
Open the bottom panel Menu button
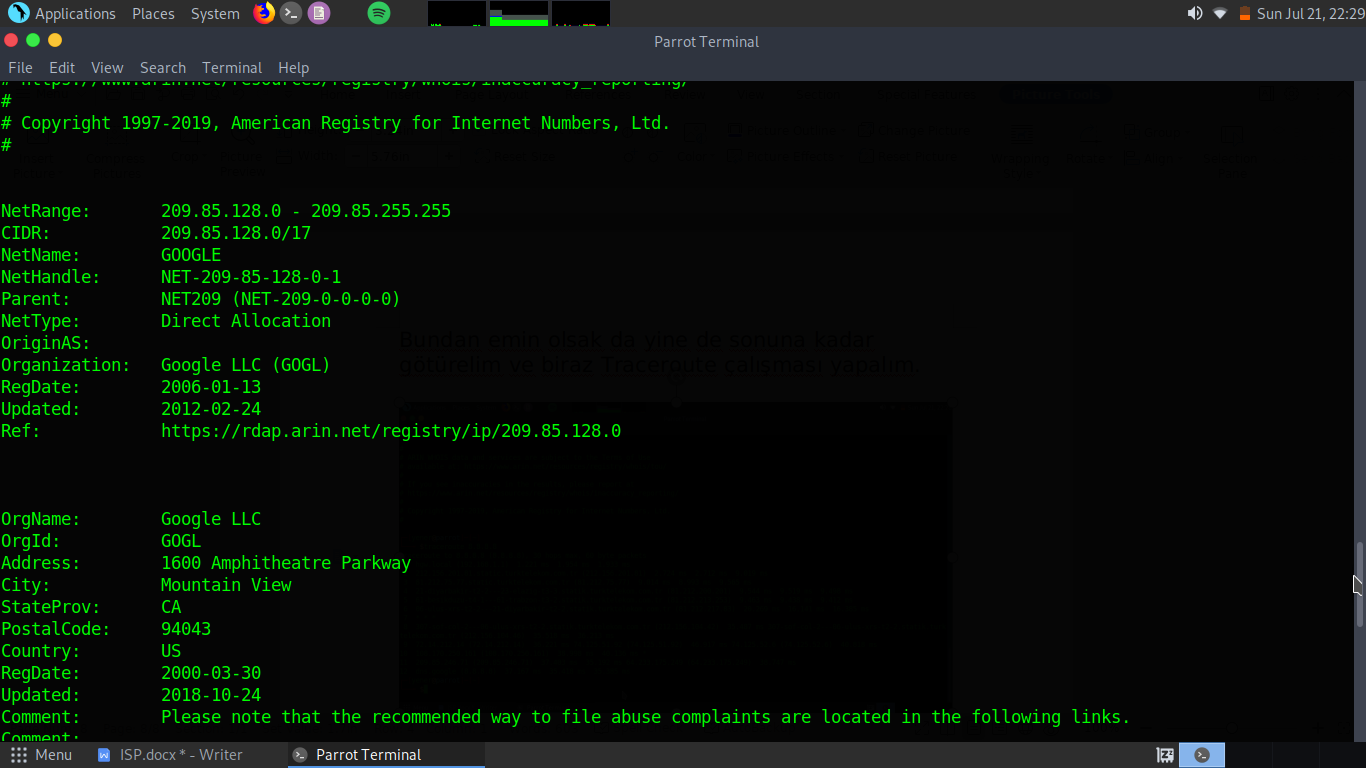pyautogui.click(x=42, y=754)
